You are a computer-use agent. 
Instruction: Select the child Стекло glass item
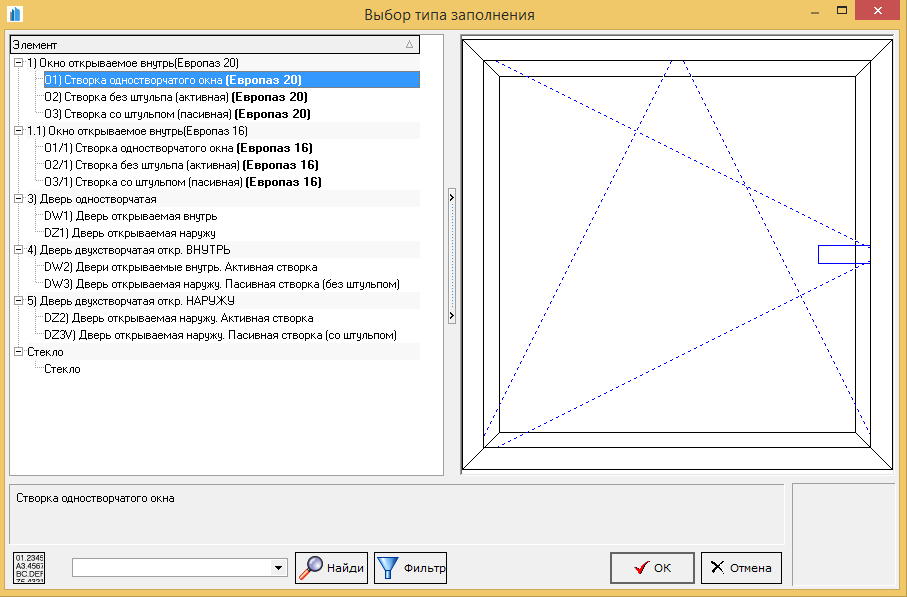pos(62,368)
